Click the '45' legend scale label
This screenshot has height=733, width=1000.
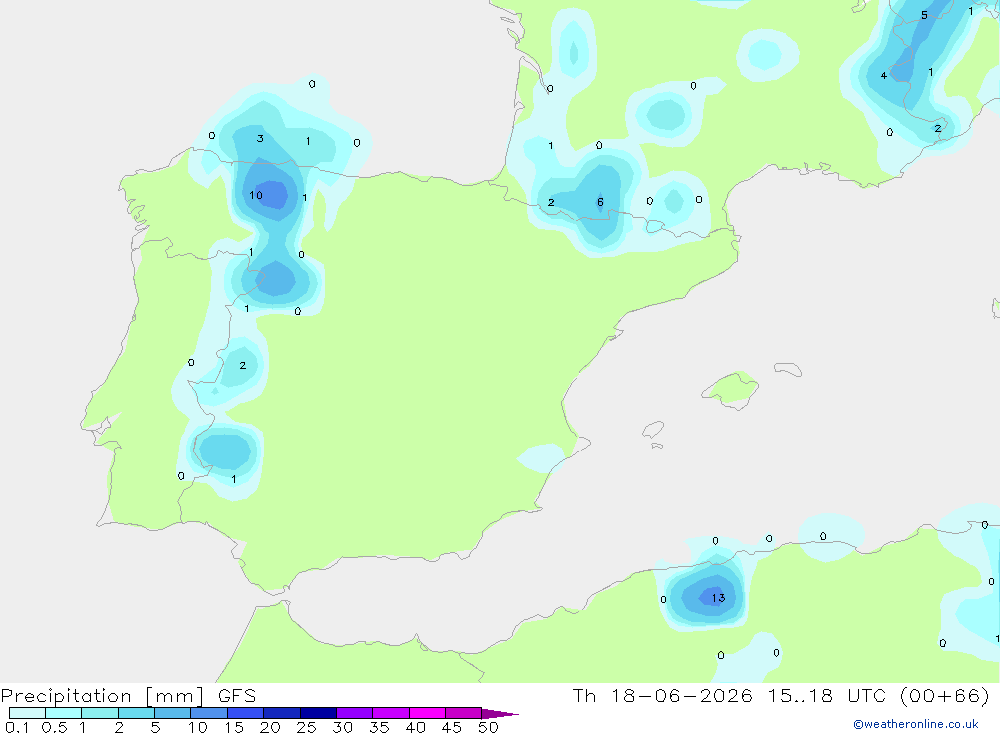coord(452,727)
